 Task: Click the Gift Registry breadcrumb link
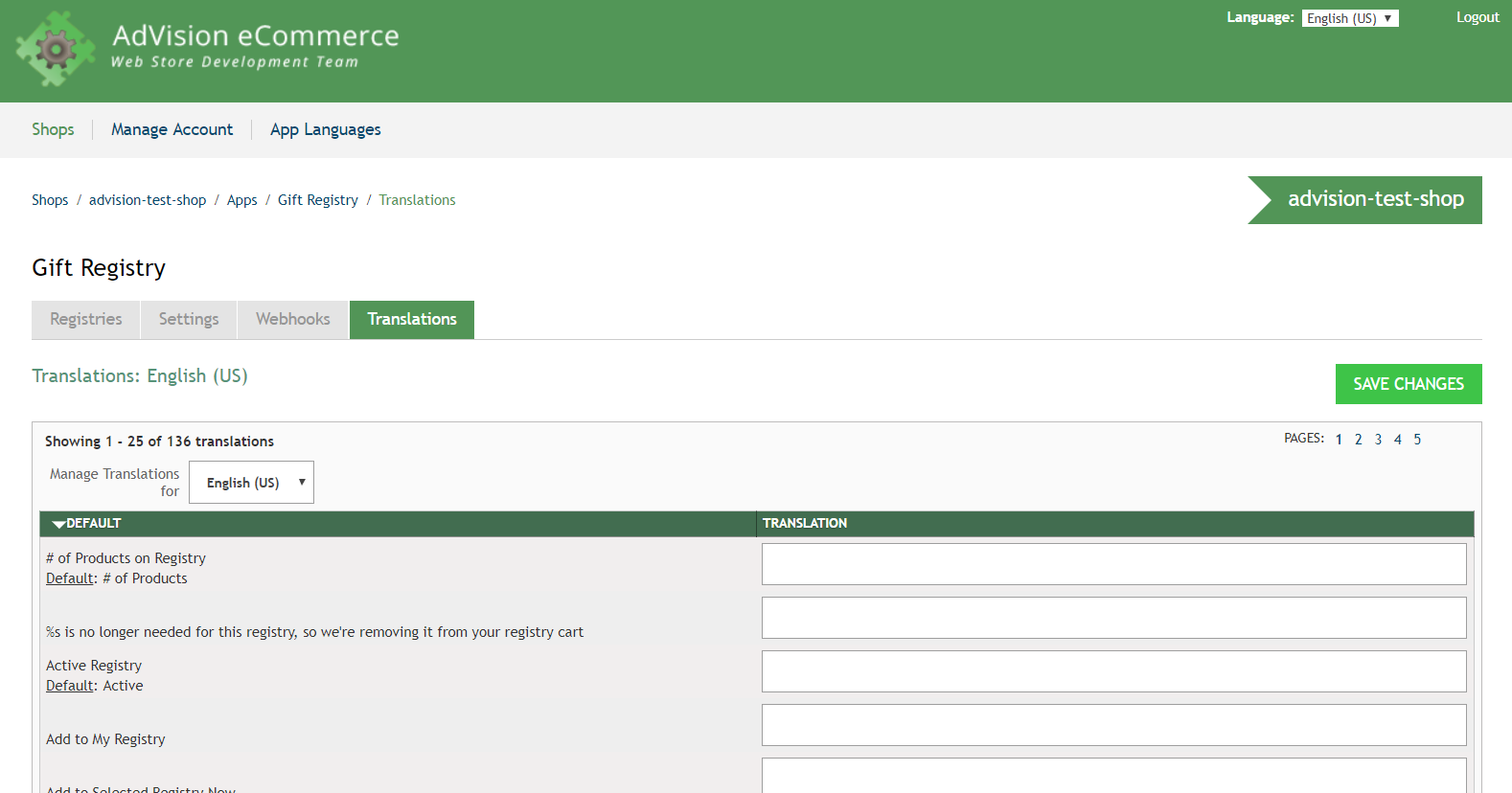point(317,200)
